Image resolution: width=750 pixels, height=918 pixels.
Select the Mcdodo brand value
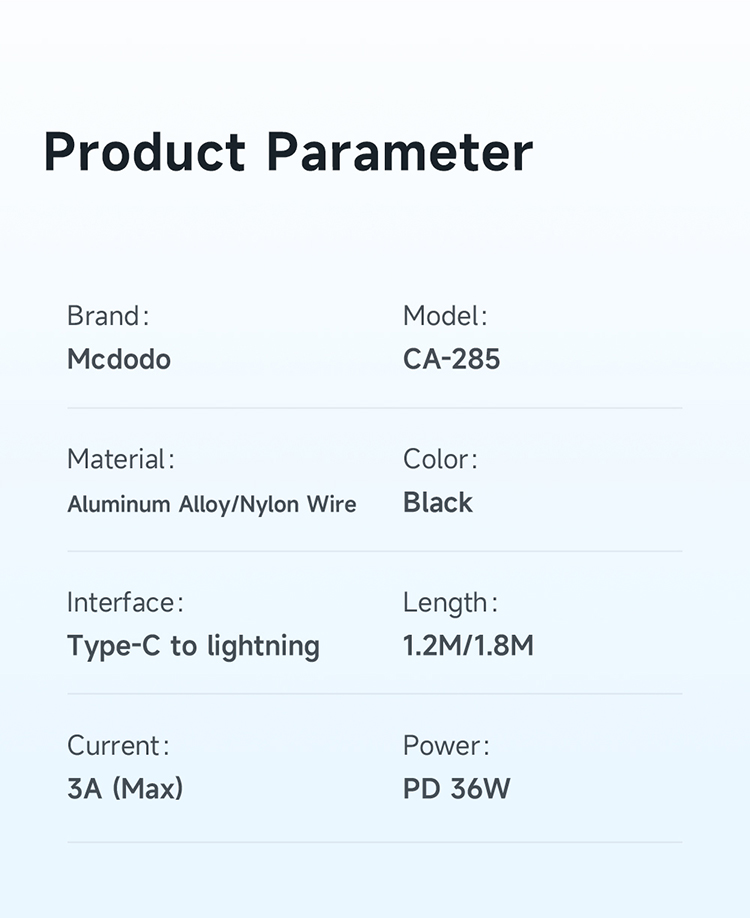click(119, 359)
